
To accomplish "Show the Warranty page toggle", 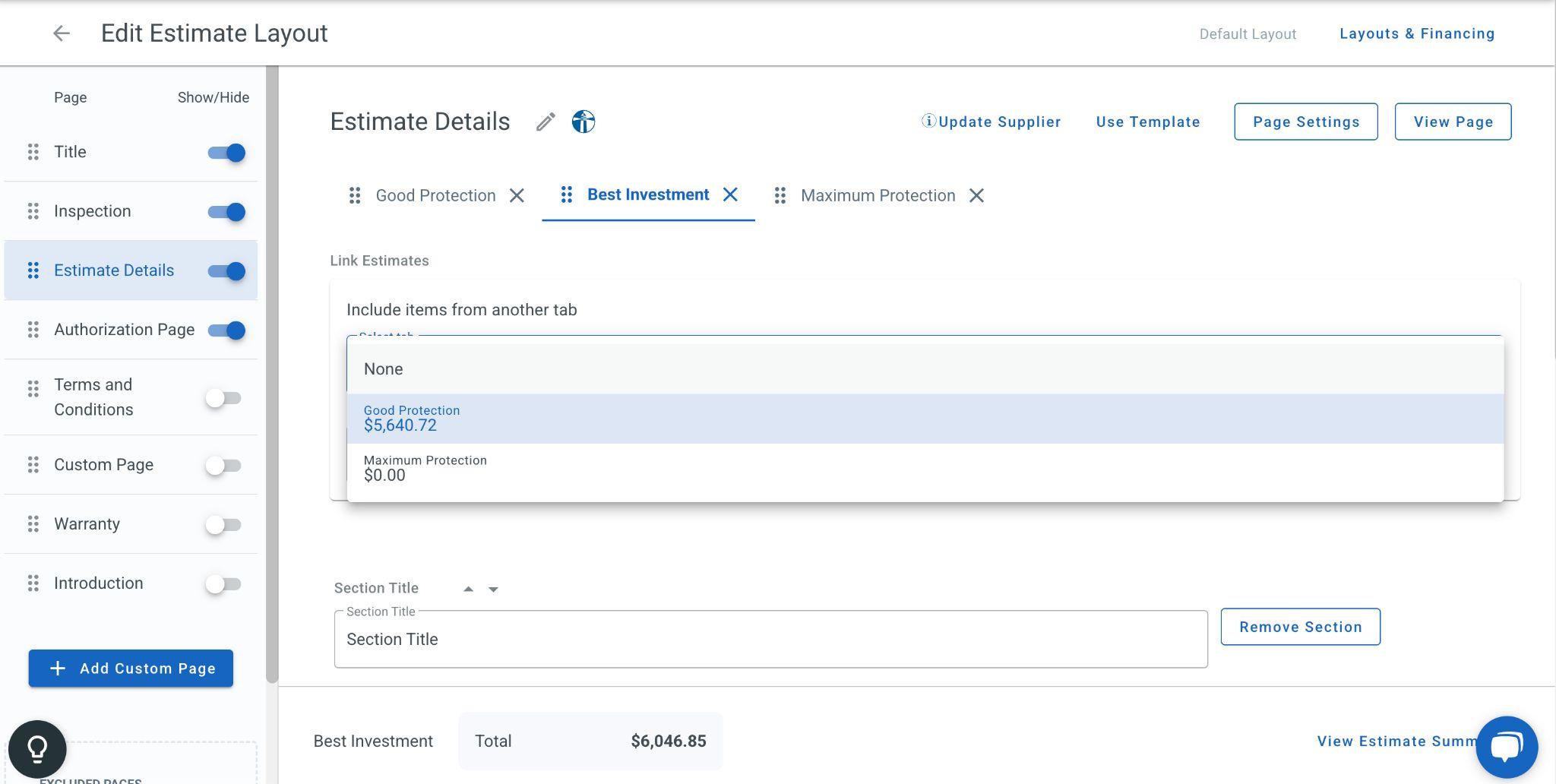I will [x=223, y=525].
